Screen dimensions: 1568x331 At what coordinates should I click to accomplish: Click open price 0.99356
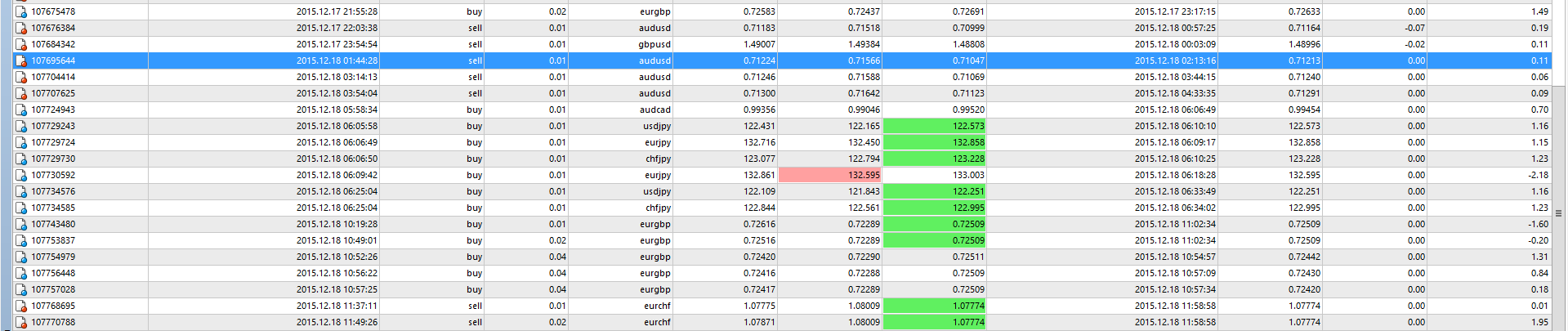click(759, 110)
